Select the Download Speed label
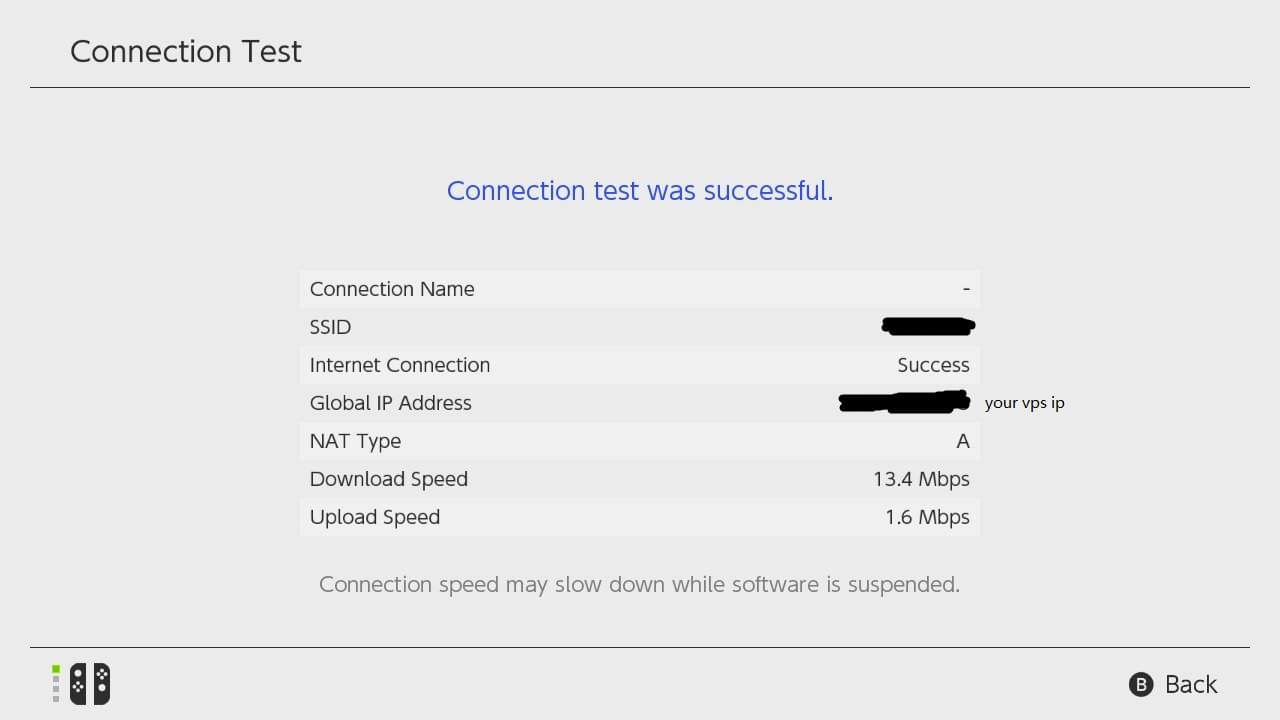 coord(389,479)
